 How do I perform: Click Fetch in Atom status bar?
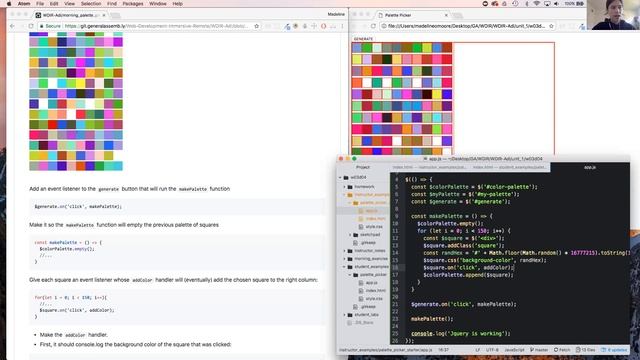(x=562, y=350)
